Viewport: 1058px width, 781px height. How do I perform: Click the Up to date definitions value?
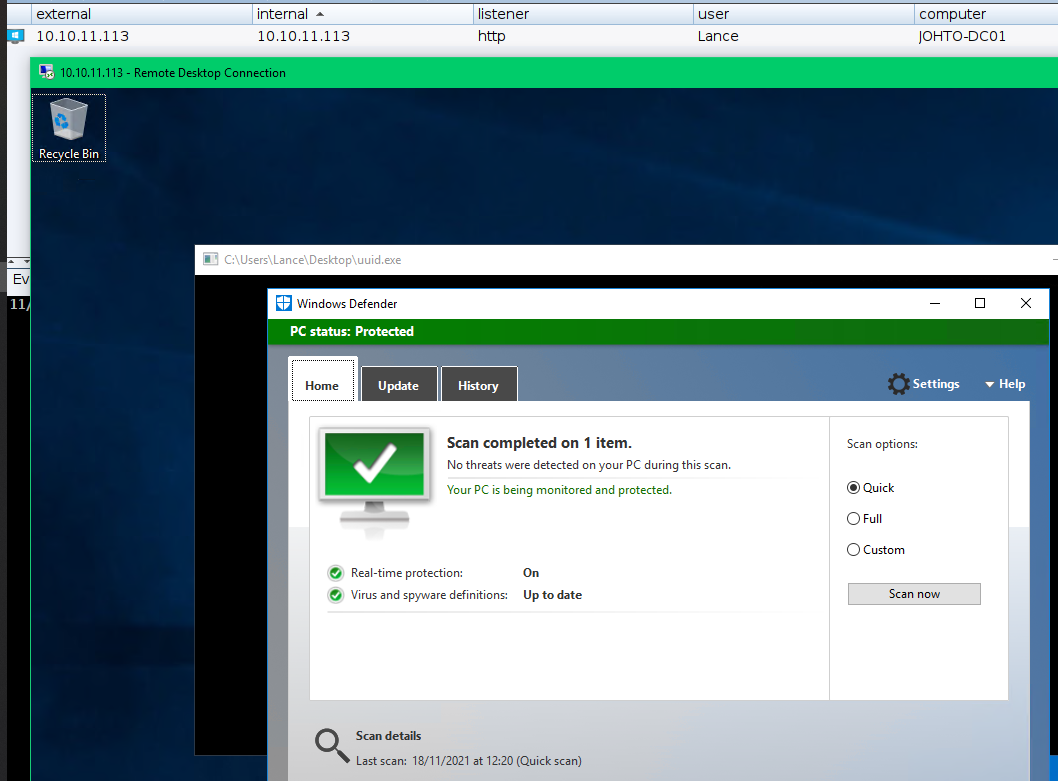(552, 595)
